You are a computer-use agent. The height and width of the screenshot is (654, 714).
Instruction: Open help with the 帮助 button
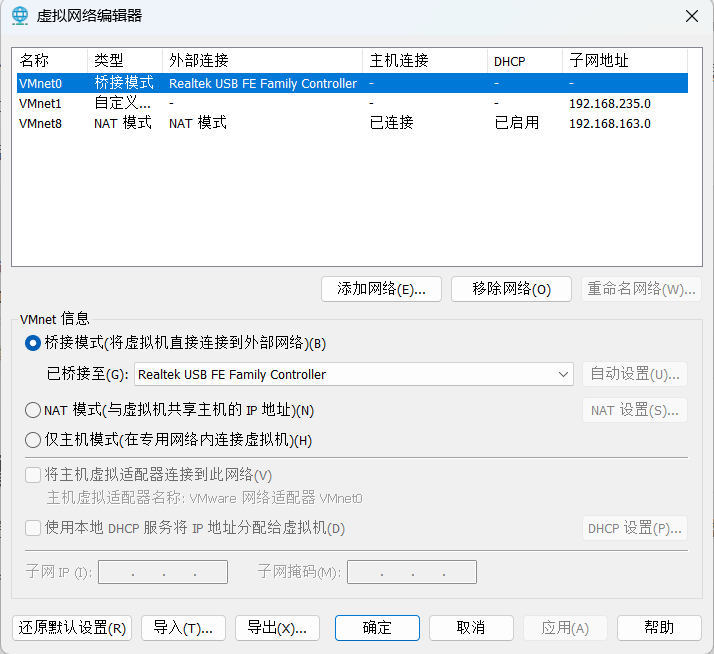(659, 628)
